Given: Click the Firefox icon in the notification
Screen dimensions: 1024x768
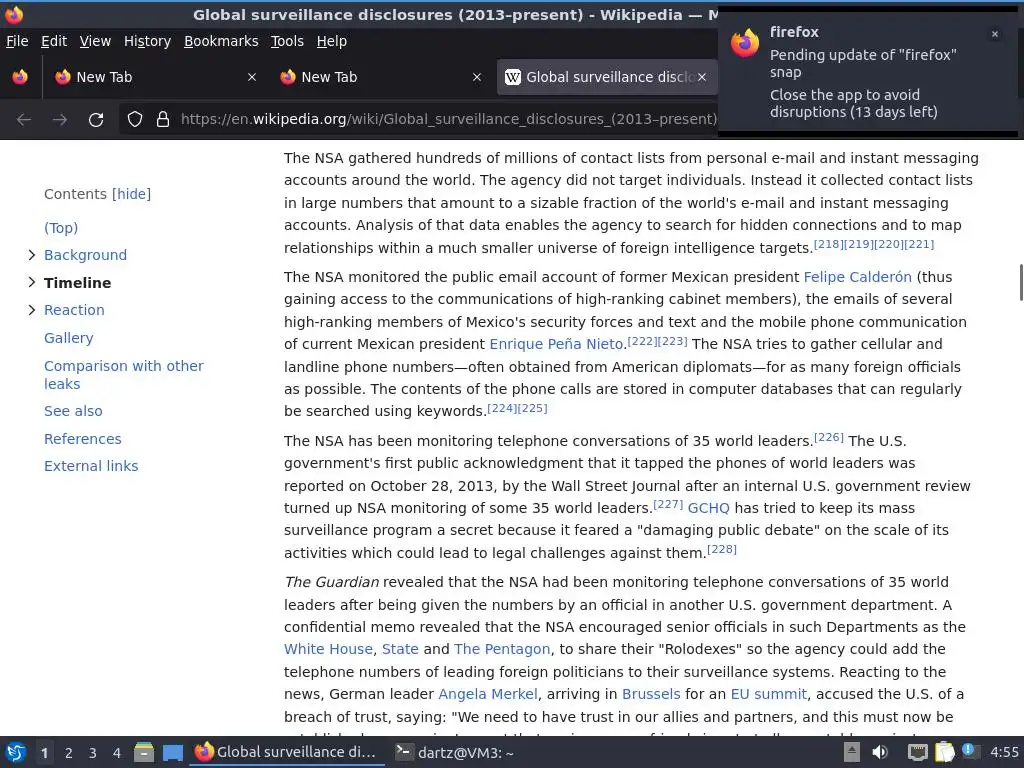Looking at the screenshot, I should [x=745, y=44].
